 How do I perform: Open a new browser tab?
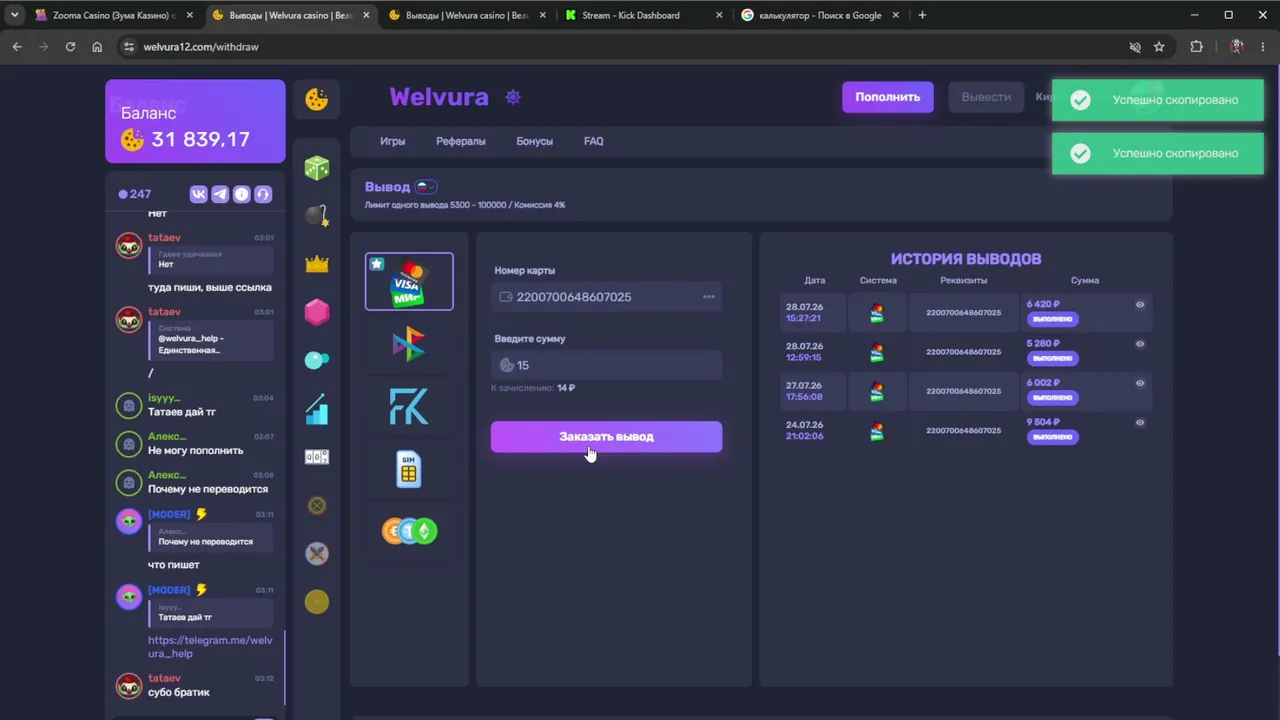922,15
